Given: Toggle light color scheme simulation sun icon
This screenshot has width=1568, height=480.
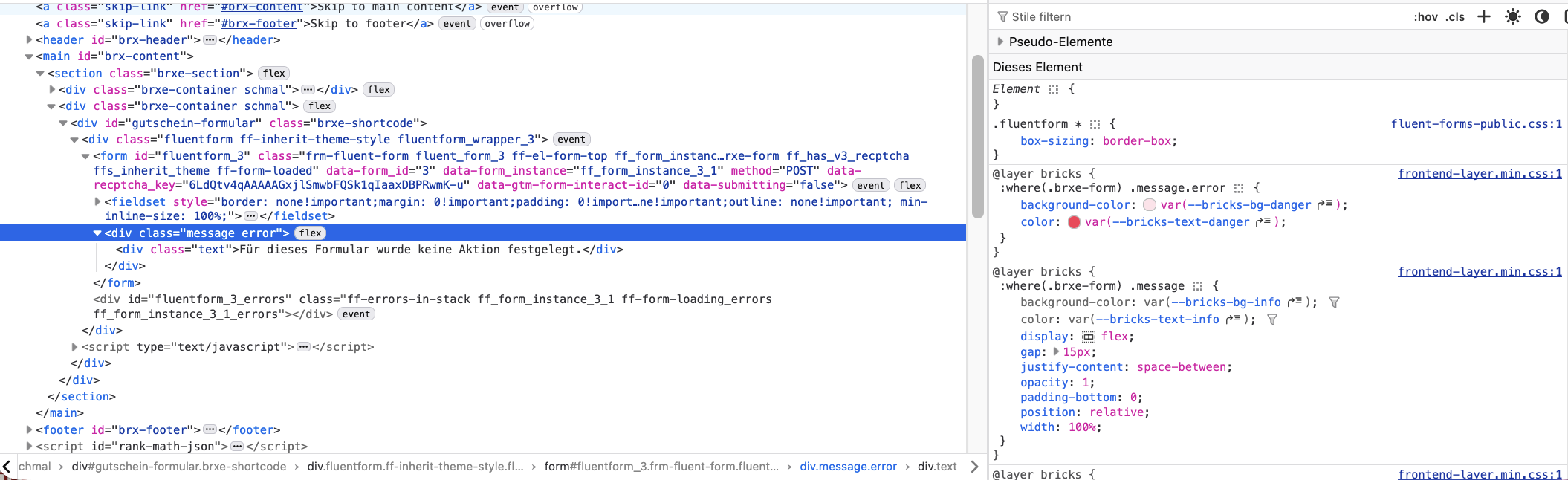Looking at the screenshot, I should coord(1512,16).
